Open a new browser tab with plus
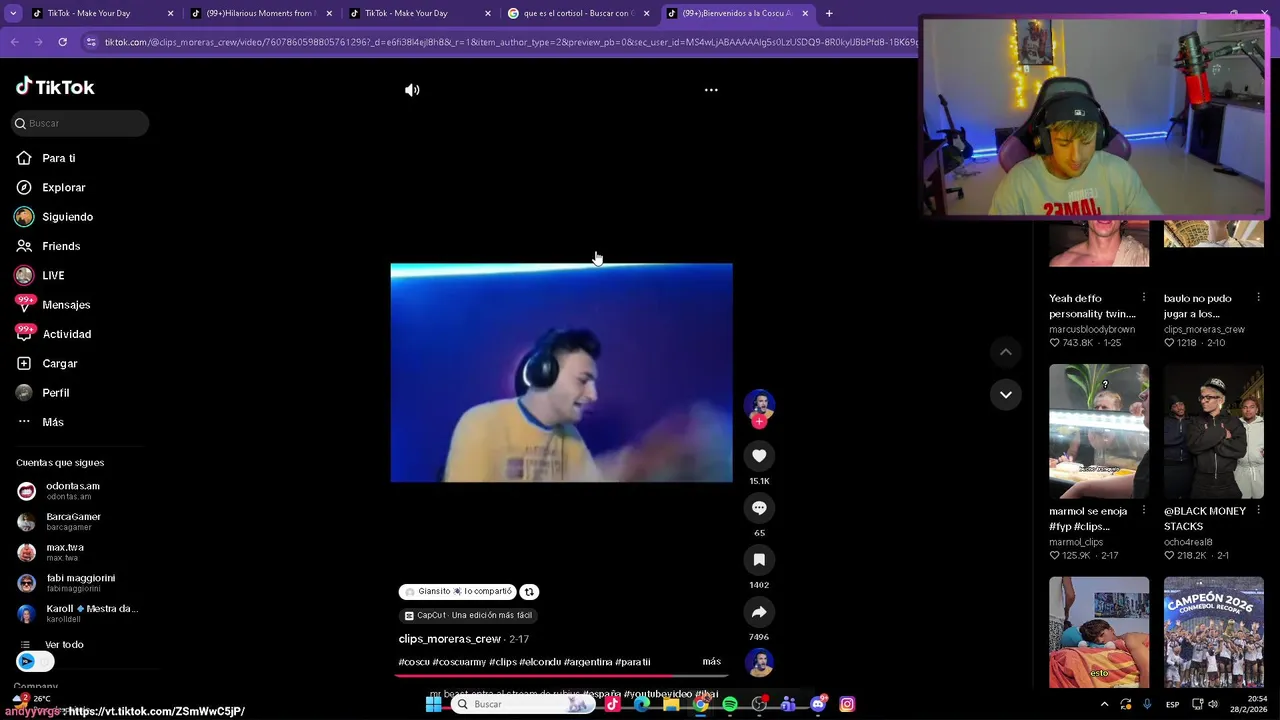The height and width of the screenshot is (720, 1280). [829, 13]
